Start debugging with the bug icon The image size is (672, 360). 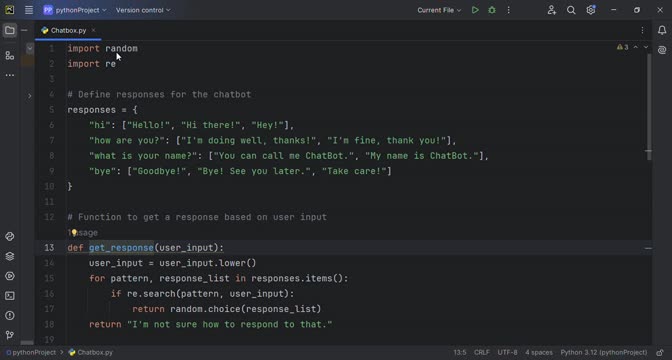click(x=492, y=10)
